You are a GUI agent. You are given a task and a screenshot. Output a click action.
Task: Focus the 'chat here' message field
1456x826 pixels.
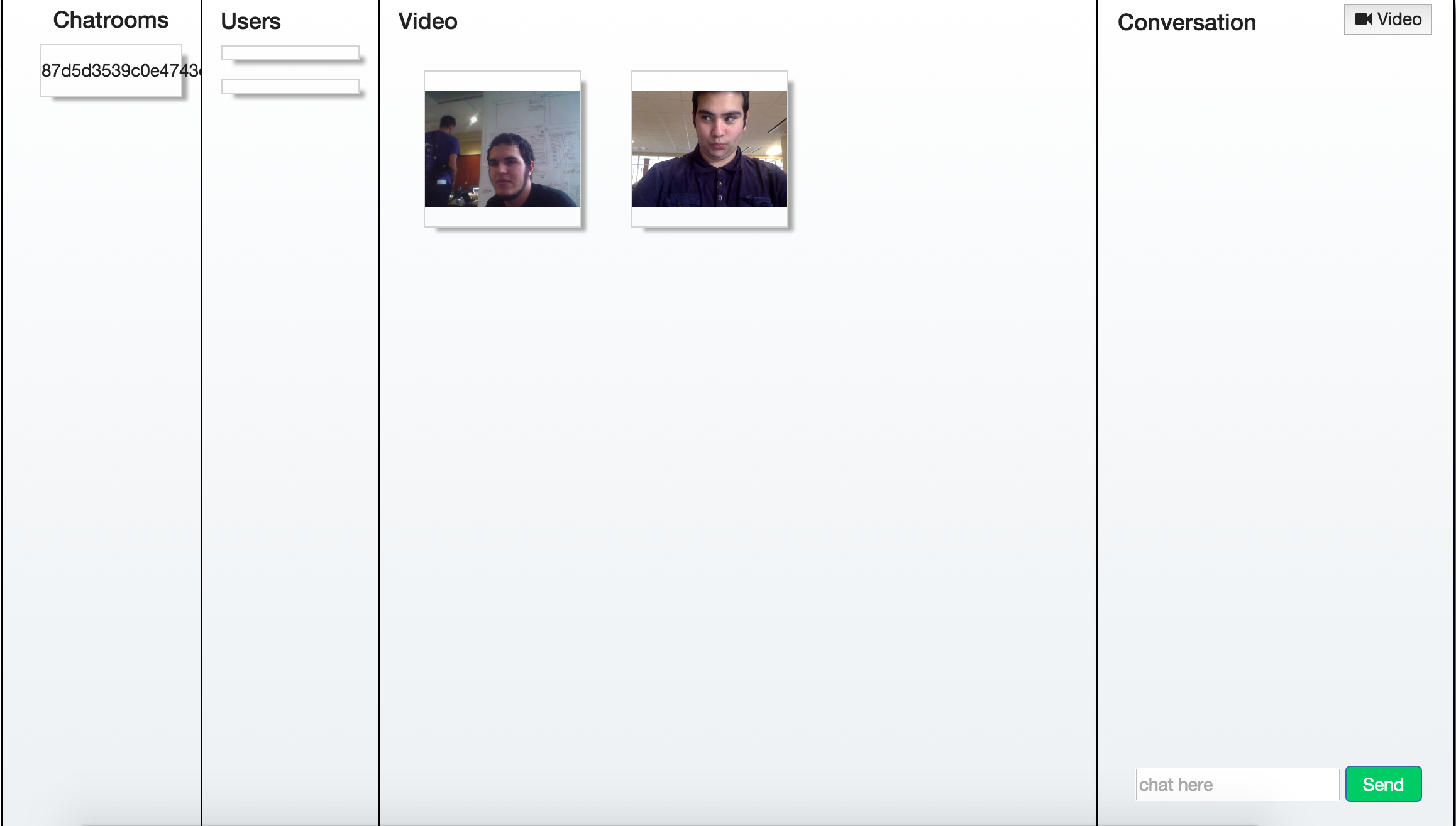pos(1237,785)
